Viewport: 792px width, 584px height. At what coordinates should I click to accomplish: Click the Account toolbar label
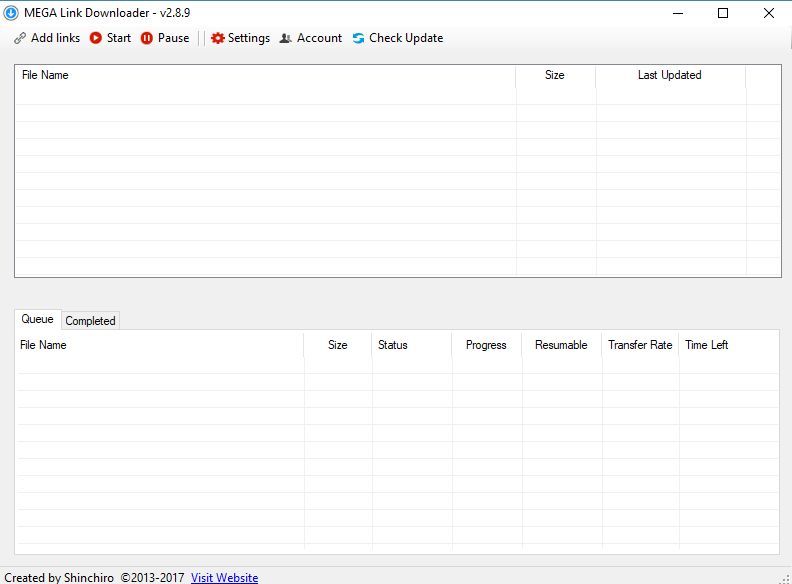coord(319,38)
